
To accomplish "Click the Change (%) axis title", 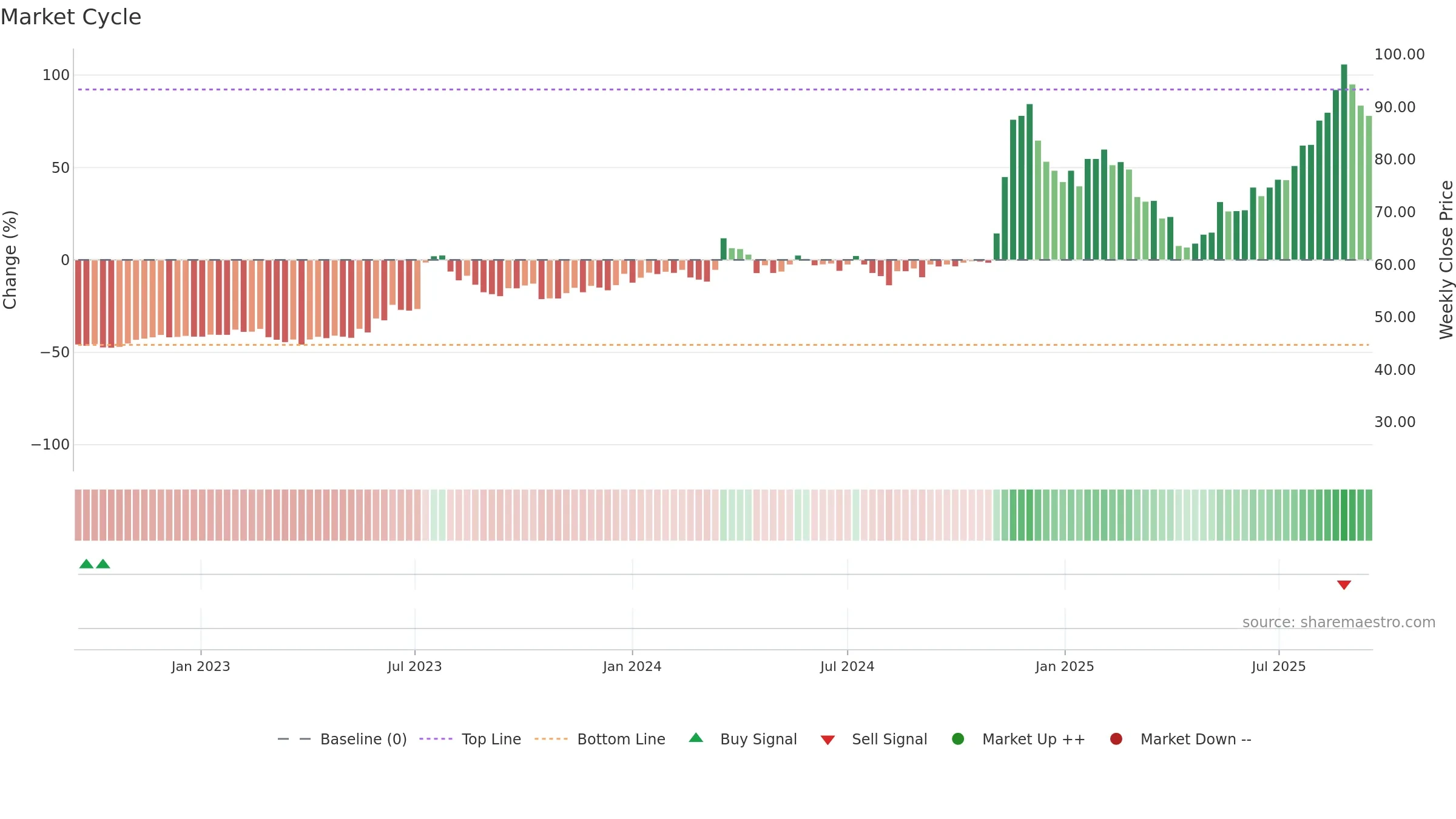I will point(10,260).
